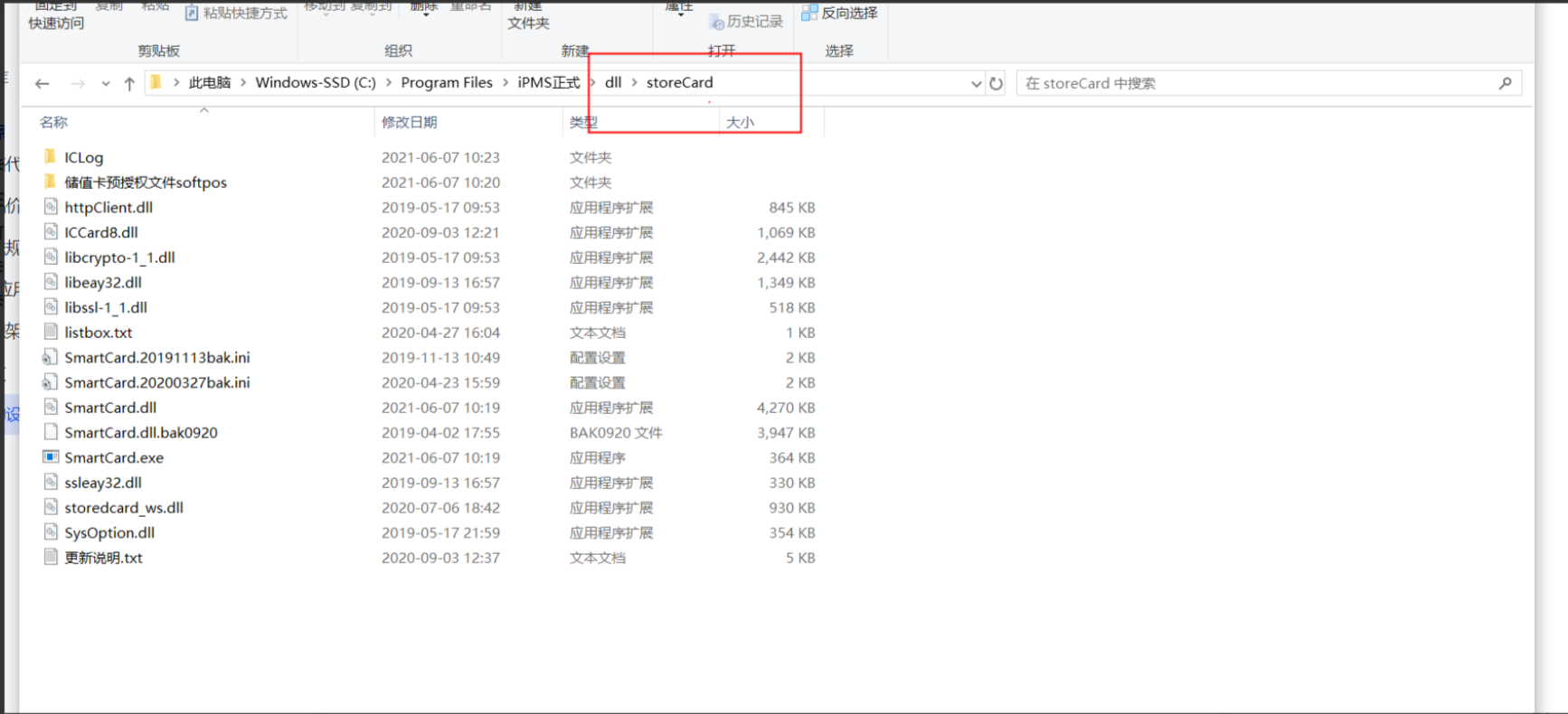Refresh the storeCard folder view
This screenshot has width=1568, height=714.
point(996,84)
